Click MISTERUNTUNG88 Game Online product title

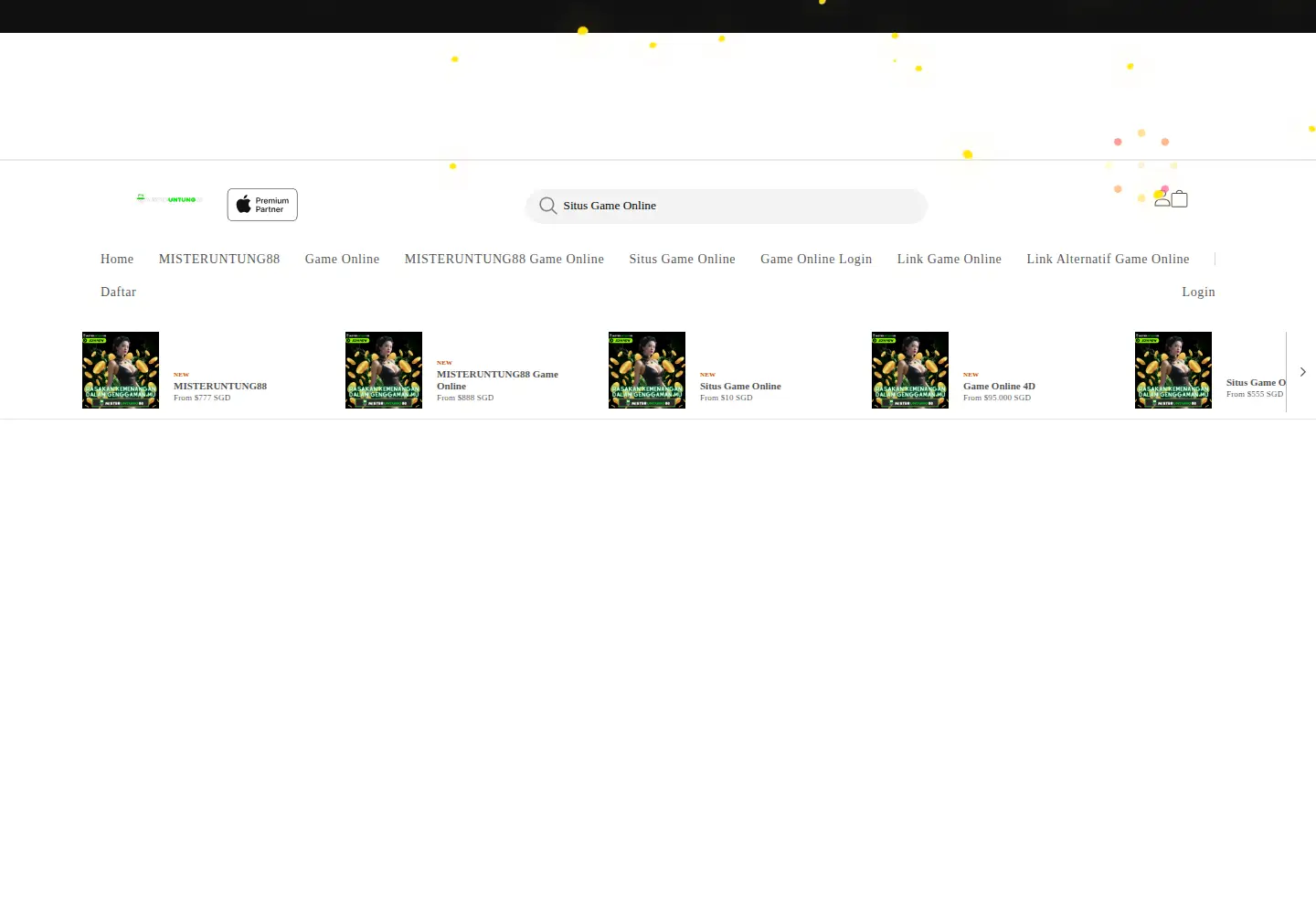[x=497, y=380]
